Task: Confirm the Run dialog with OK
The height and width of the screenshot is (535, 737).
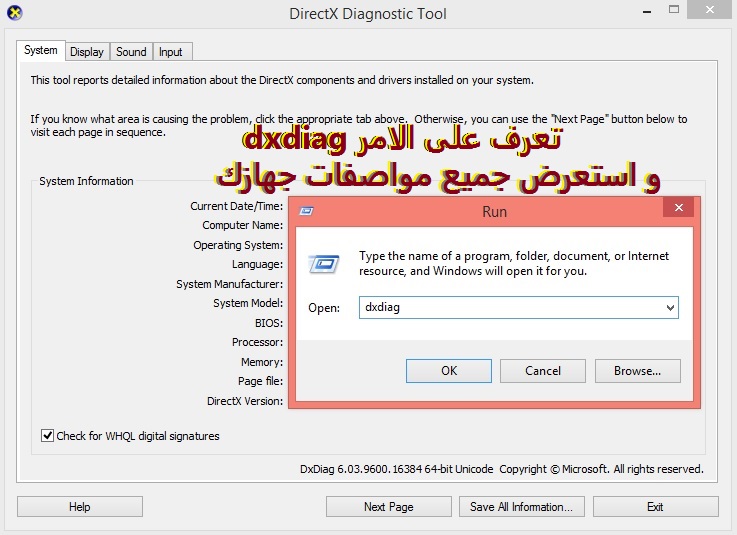Action: pos(449,371)
